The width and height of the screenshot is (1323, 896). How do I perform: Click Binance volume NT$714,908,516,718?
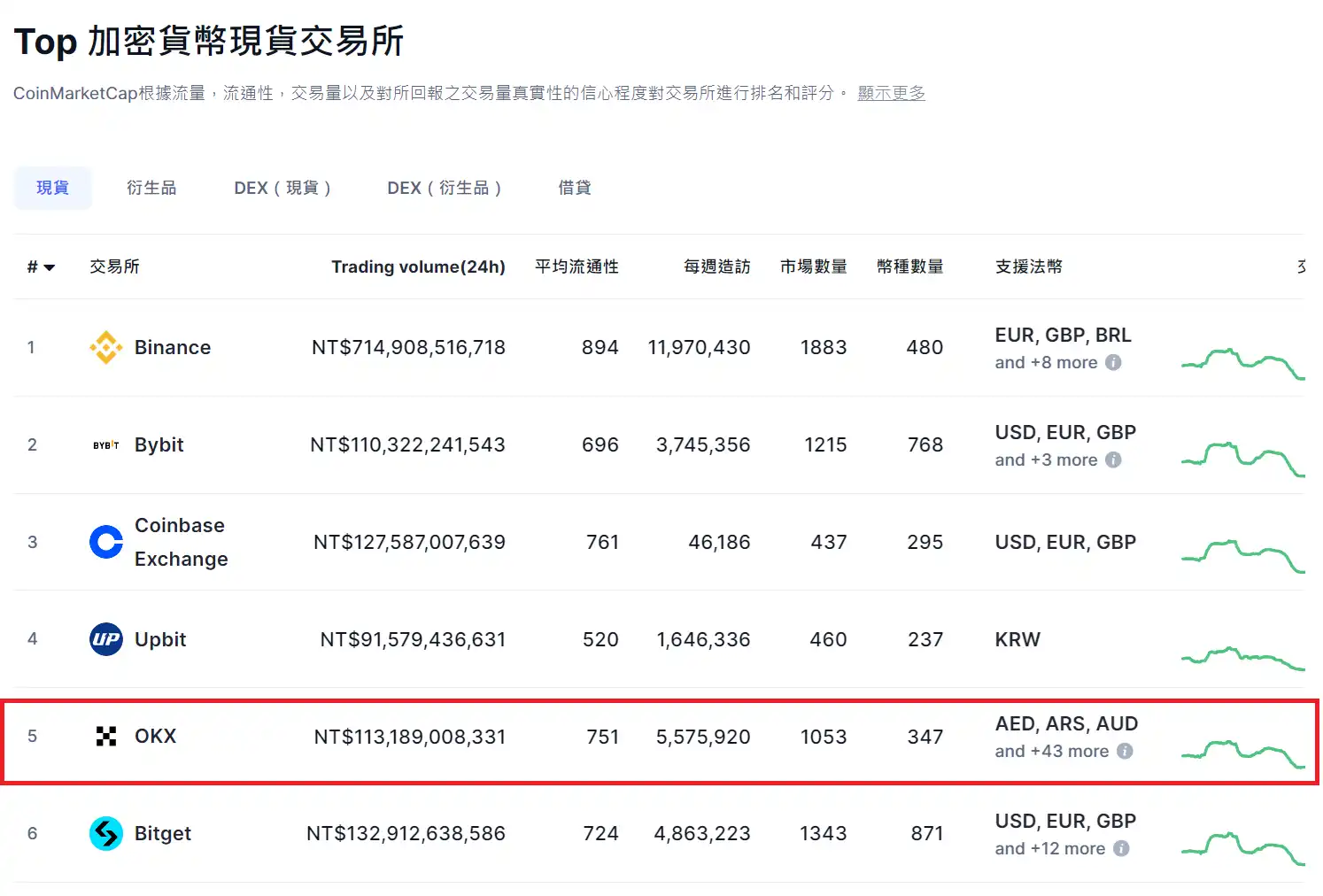[x=408, y=347]
